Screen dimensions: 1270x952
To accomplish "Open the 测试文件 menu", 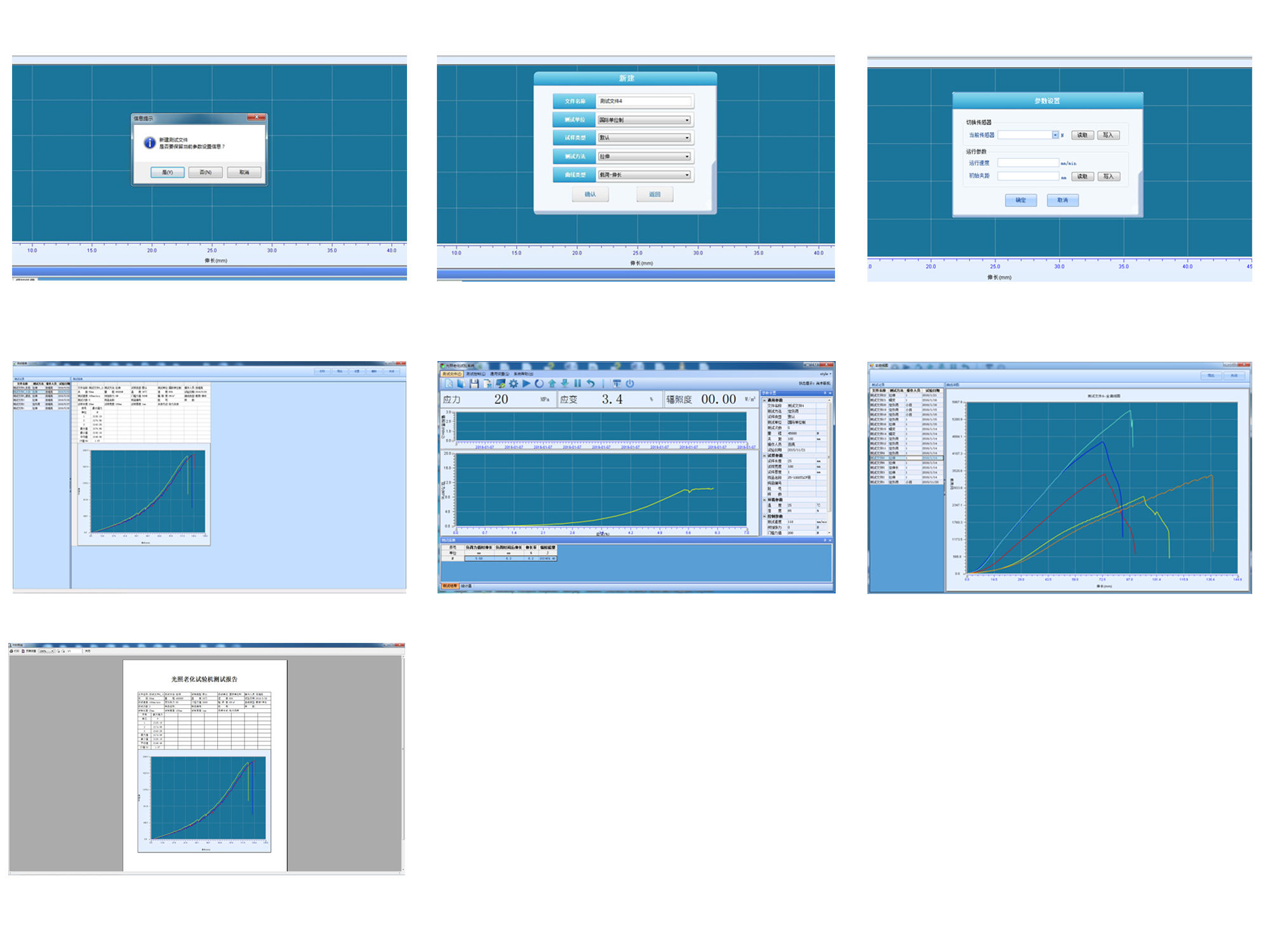I will 451,374.
